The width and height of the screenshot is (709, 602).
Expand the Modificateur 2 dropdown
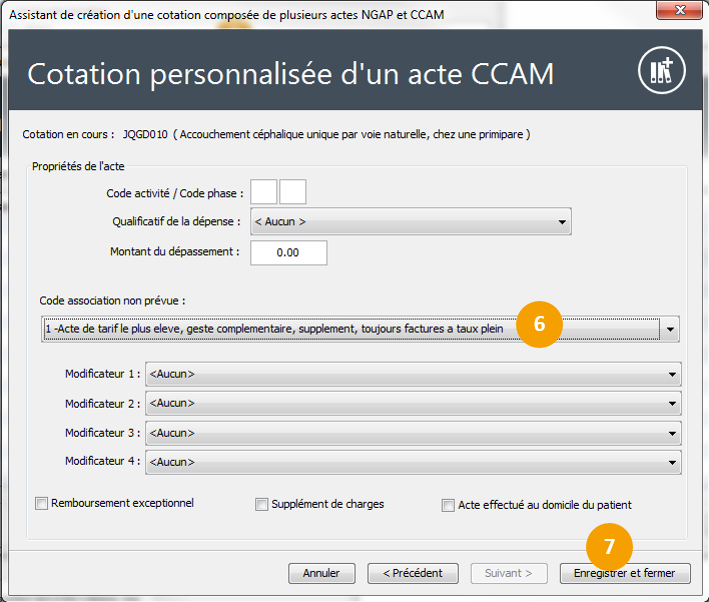click(x=413, y=403)
